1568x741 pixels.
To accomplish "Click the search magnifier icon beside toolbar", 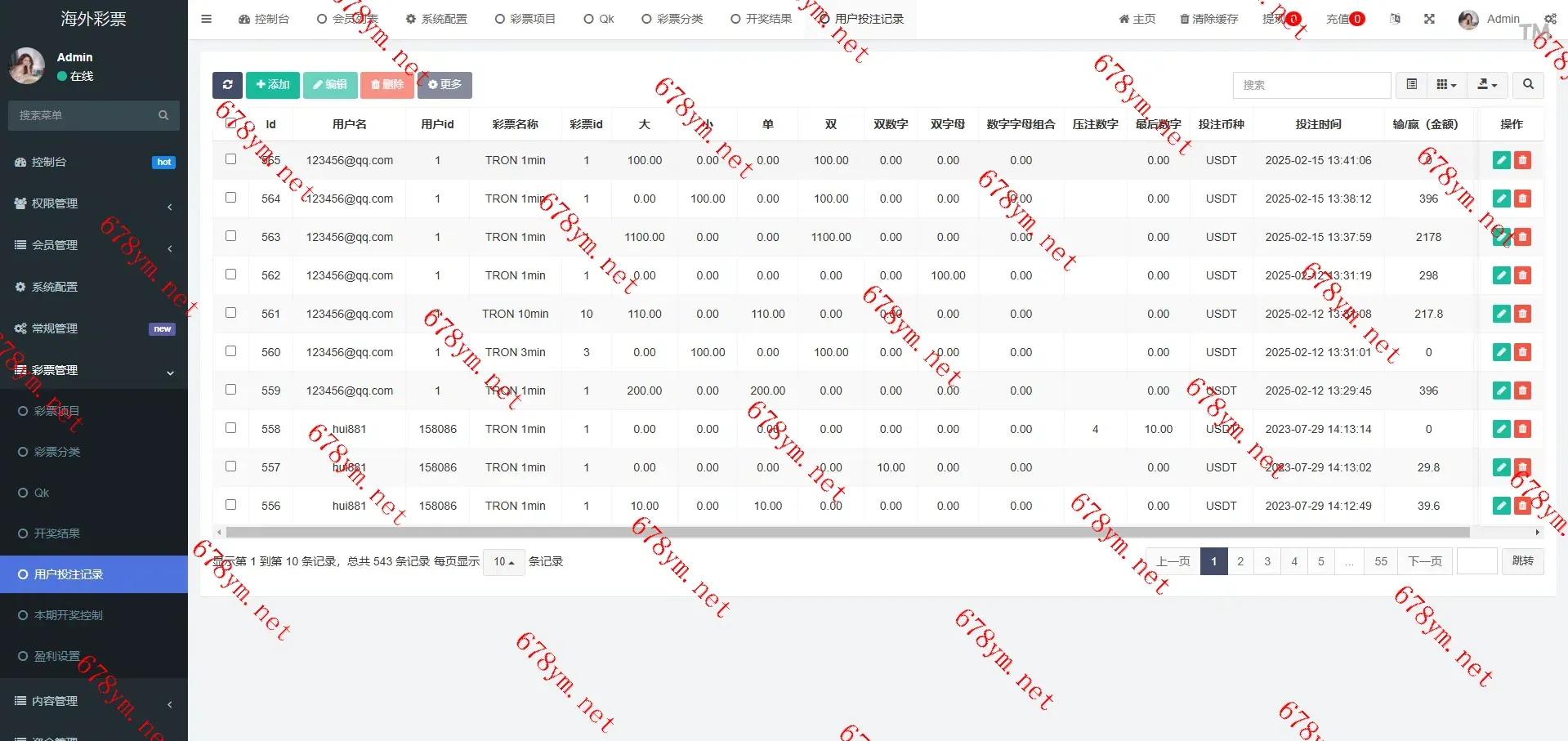I will [x=1527, y=85].
